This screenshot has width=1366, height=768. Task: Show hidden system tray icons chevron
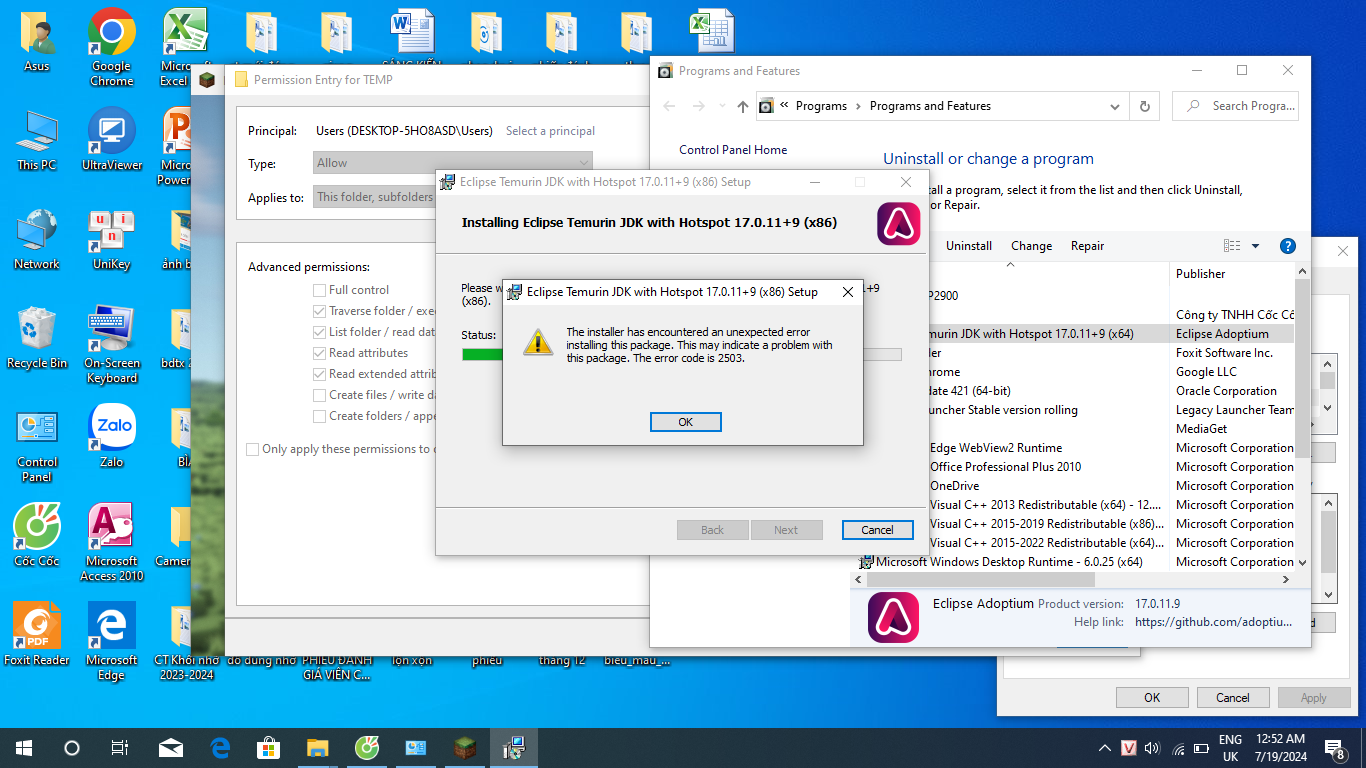(1104, 748)
